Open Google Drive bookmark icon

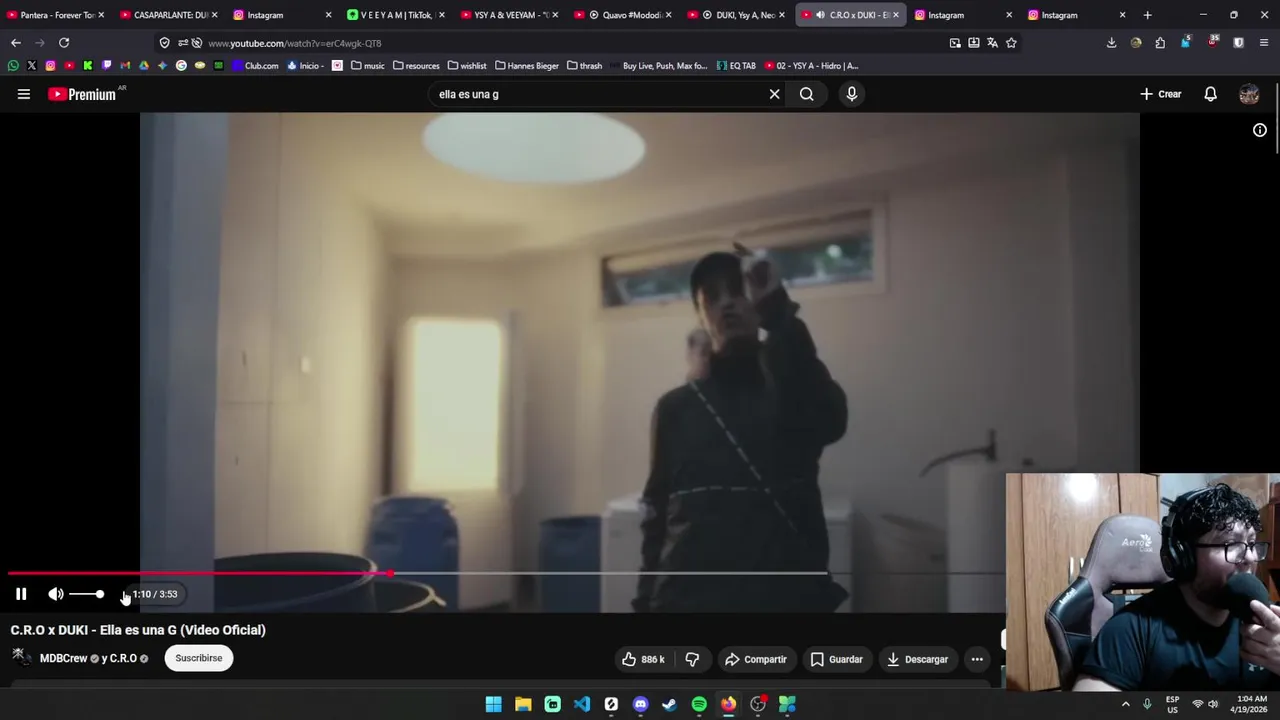[144, 66]
